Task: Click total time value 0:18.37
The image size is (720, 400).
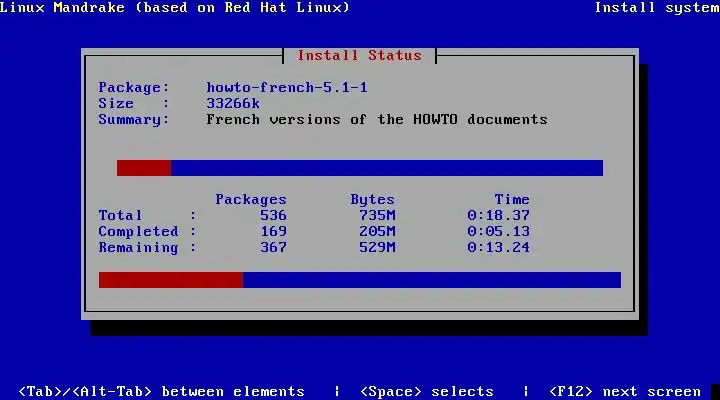Action: (499, 215)
